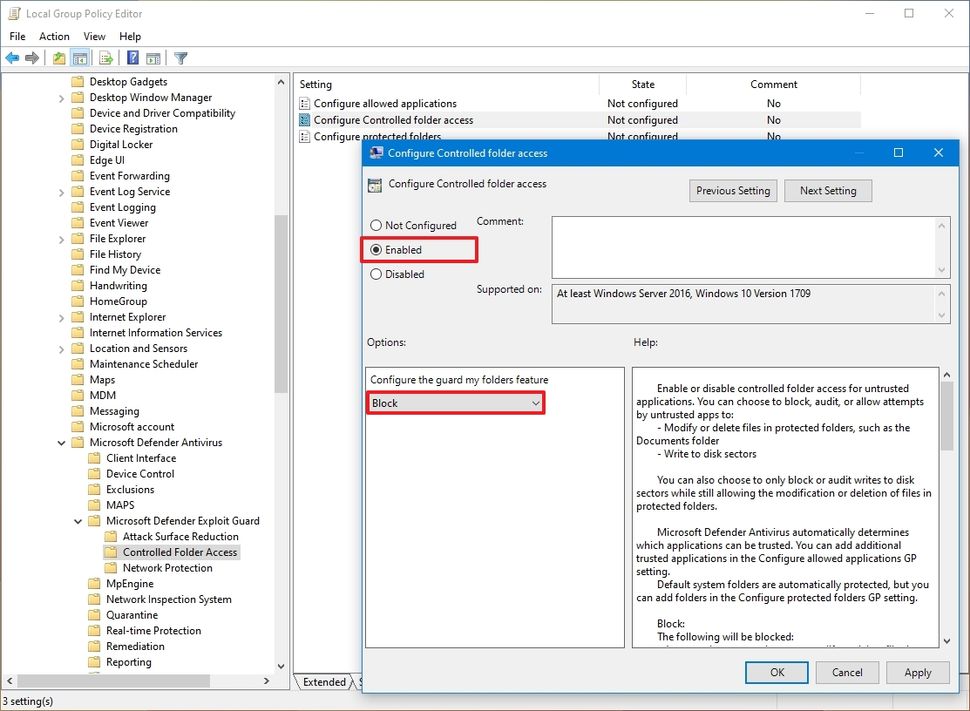Open the Action menu
The width and height of the screenshot is (970, 711).
coord(54,36)
